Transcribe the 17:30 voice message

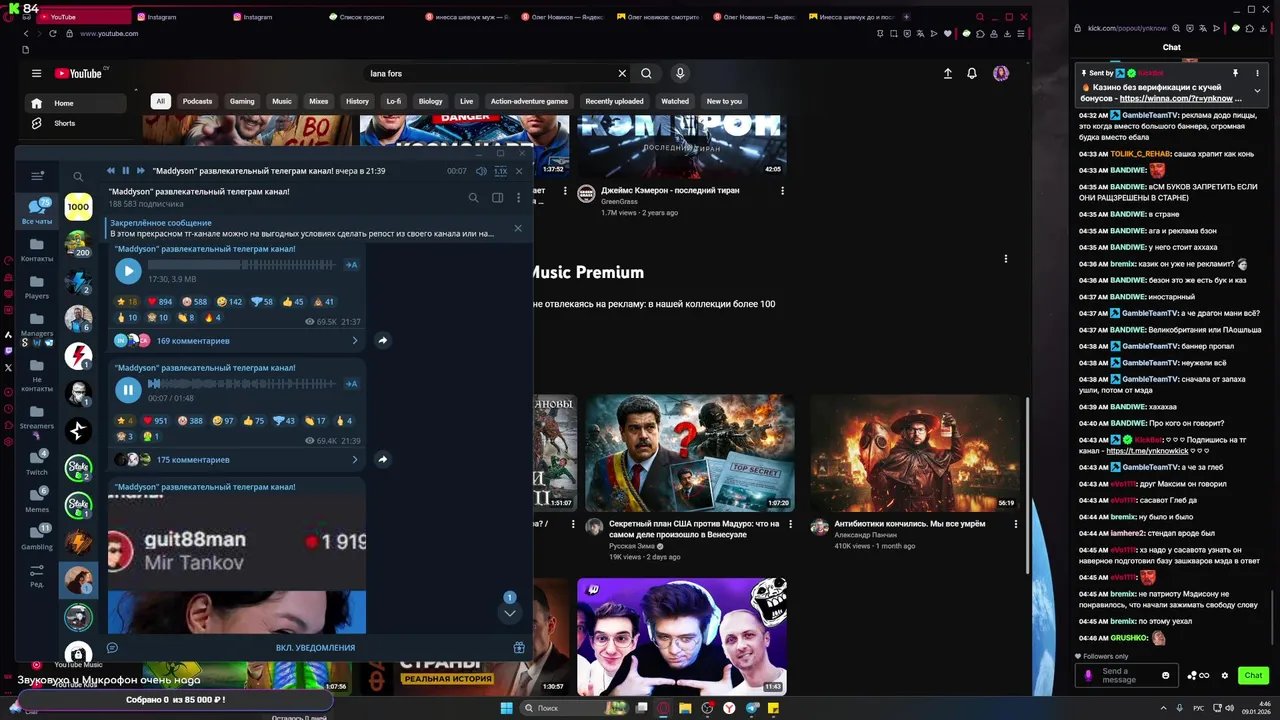[x=351, y=265]
